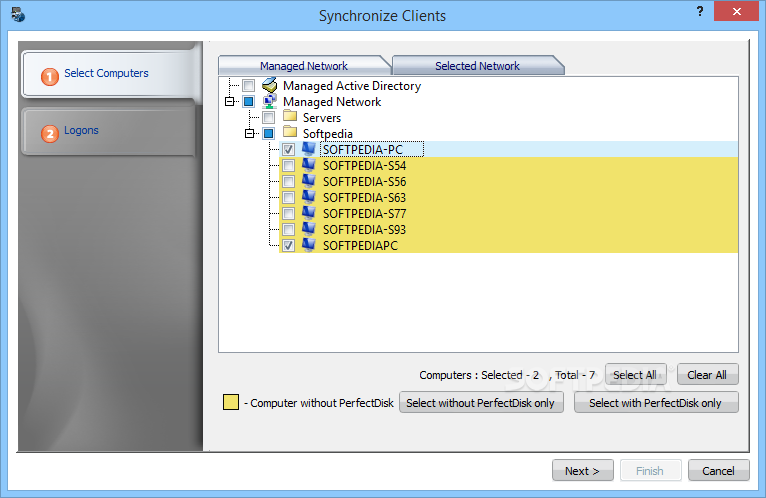The width and height of the screenshot is (766, 498).
Task: Check the SOFTPEDIA-S63 checkbox
Action: coord(288,197)
